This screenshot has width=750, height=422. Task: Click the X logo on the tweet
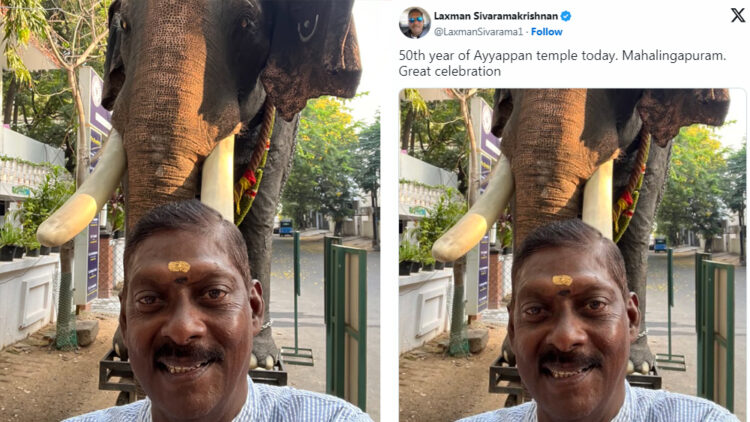click(x=738, y=15)
